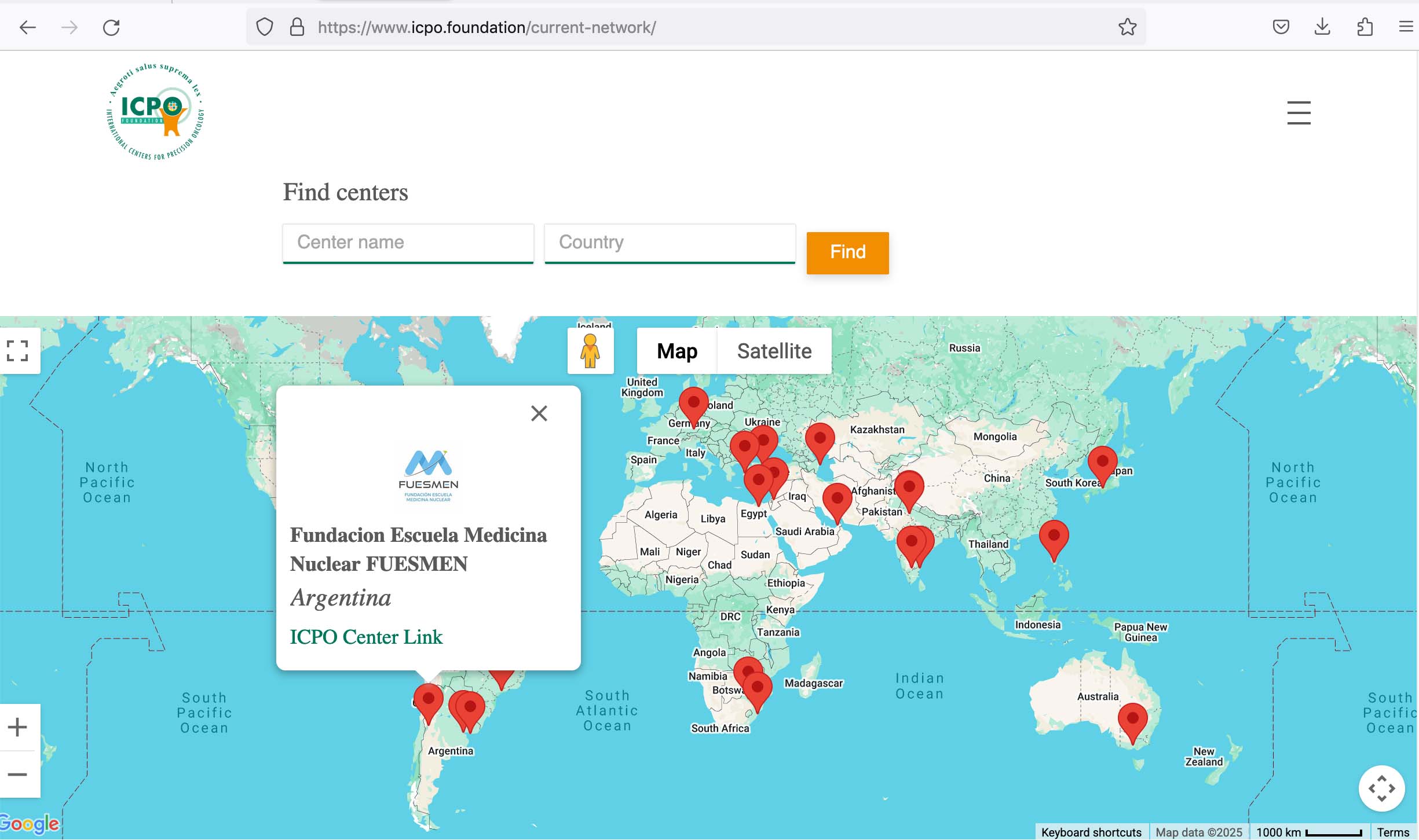
Task: Click the ICPO Foundation logo
Action: pos(155,112)
